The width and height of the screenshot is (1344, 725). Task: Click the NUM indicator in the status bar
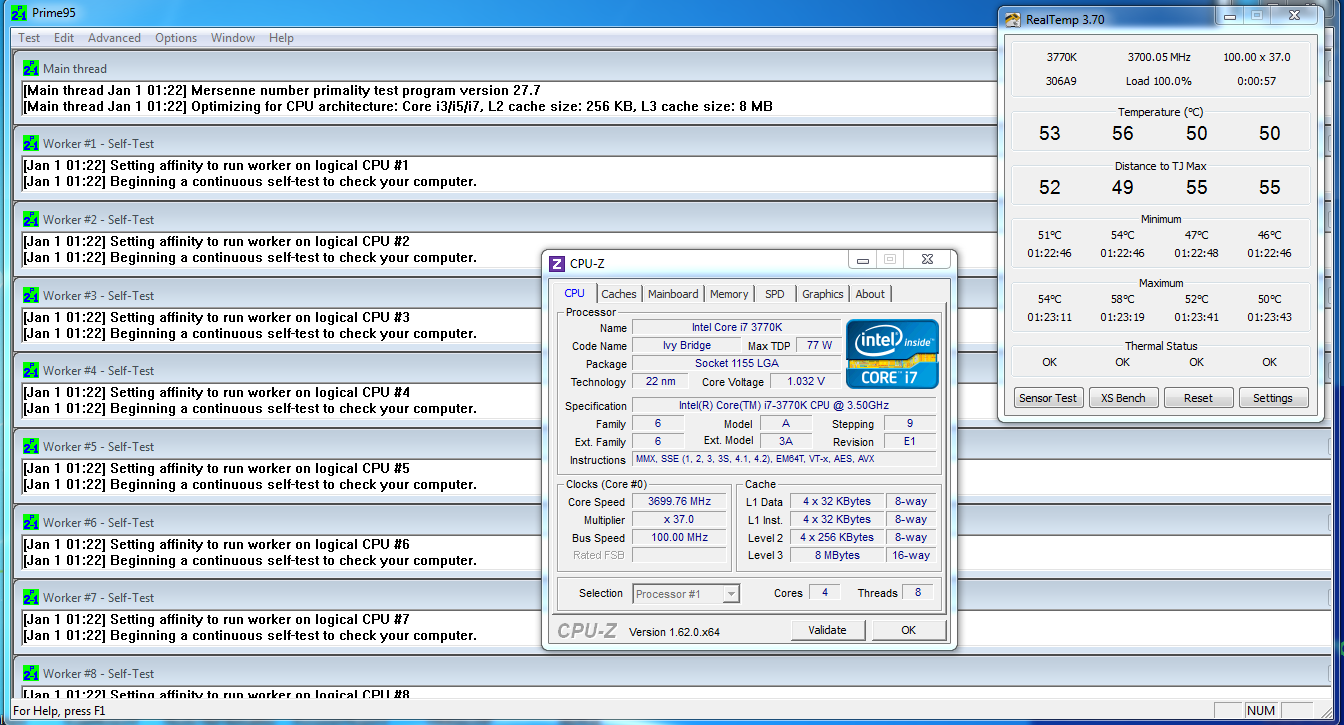pyautogui.click(x=1262, y=711)
